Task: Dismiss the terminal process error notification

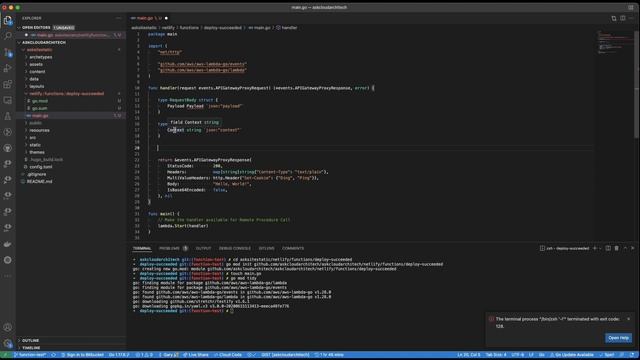Action: 629,319
